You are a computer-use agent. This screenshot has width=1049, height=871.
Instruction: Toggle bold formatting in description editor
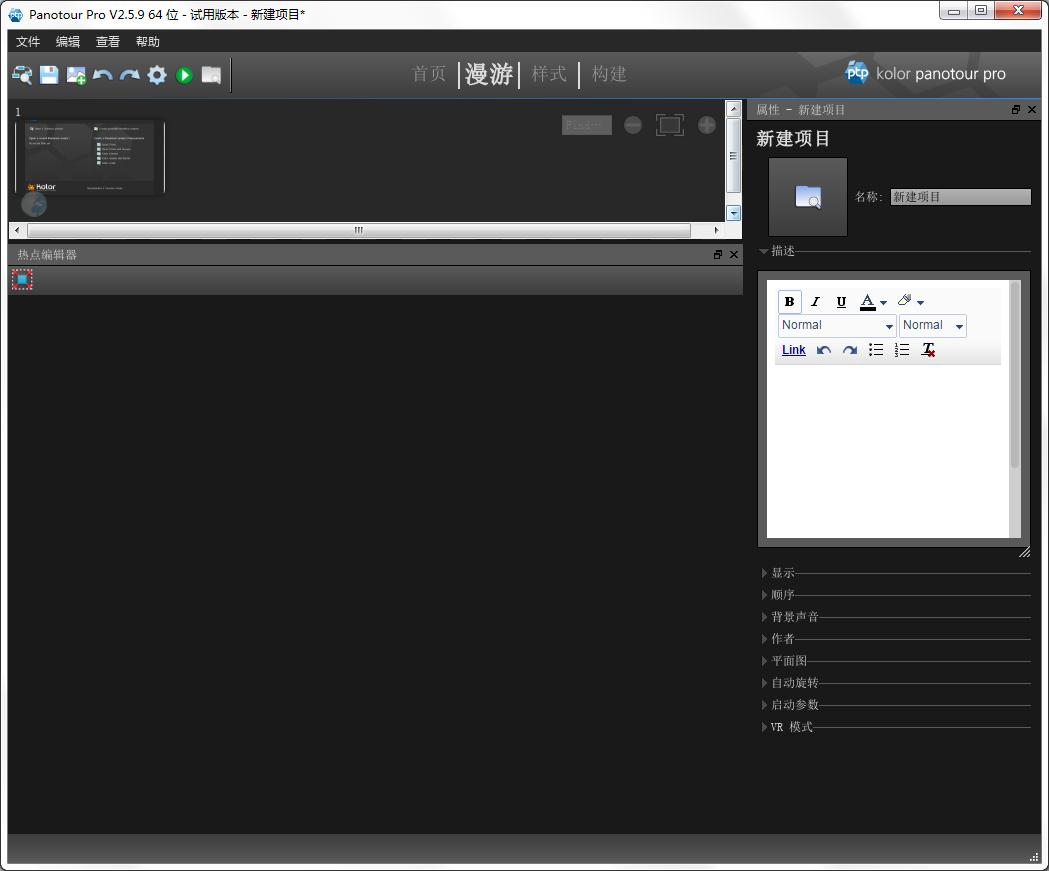[x=789, y=302]
